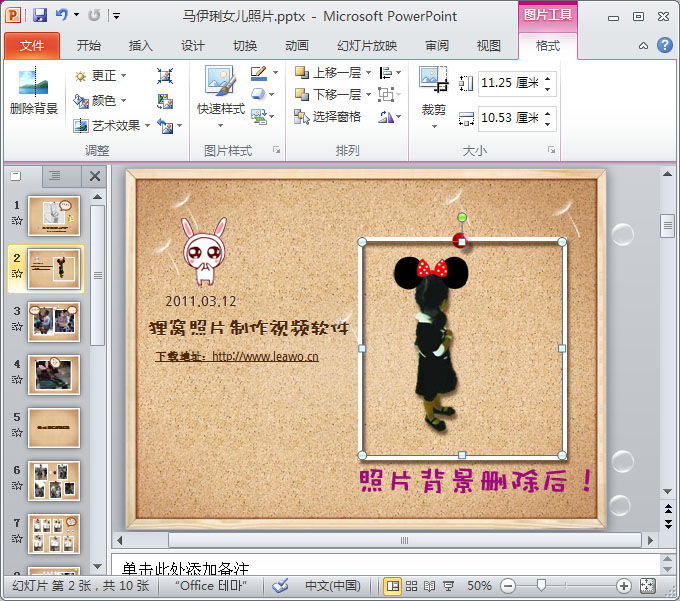Click the Undo icon
This screenshot has width=680, height=601.
(62, 15)
